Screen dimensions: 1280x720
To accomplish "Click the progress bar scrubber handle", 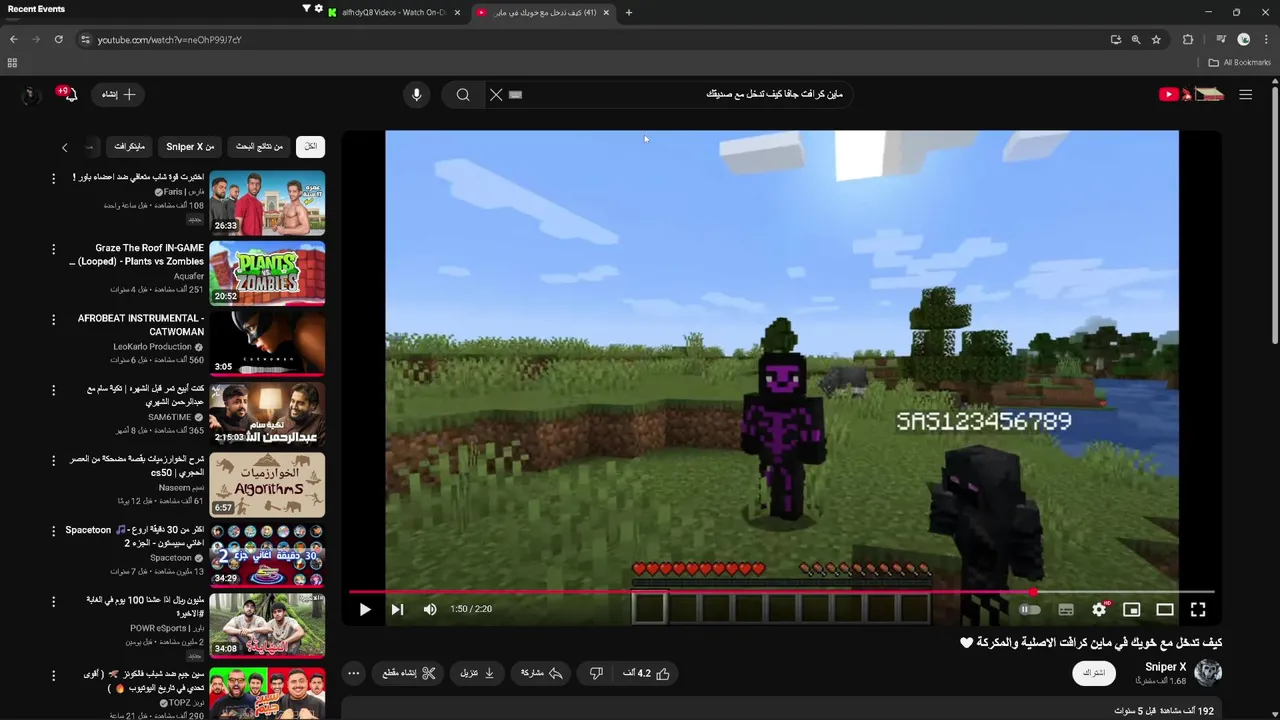I will (1033, 592).
